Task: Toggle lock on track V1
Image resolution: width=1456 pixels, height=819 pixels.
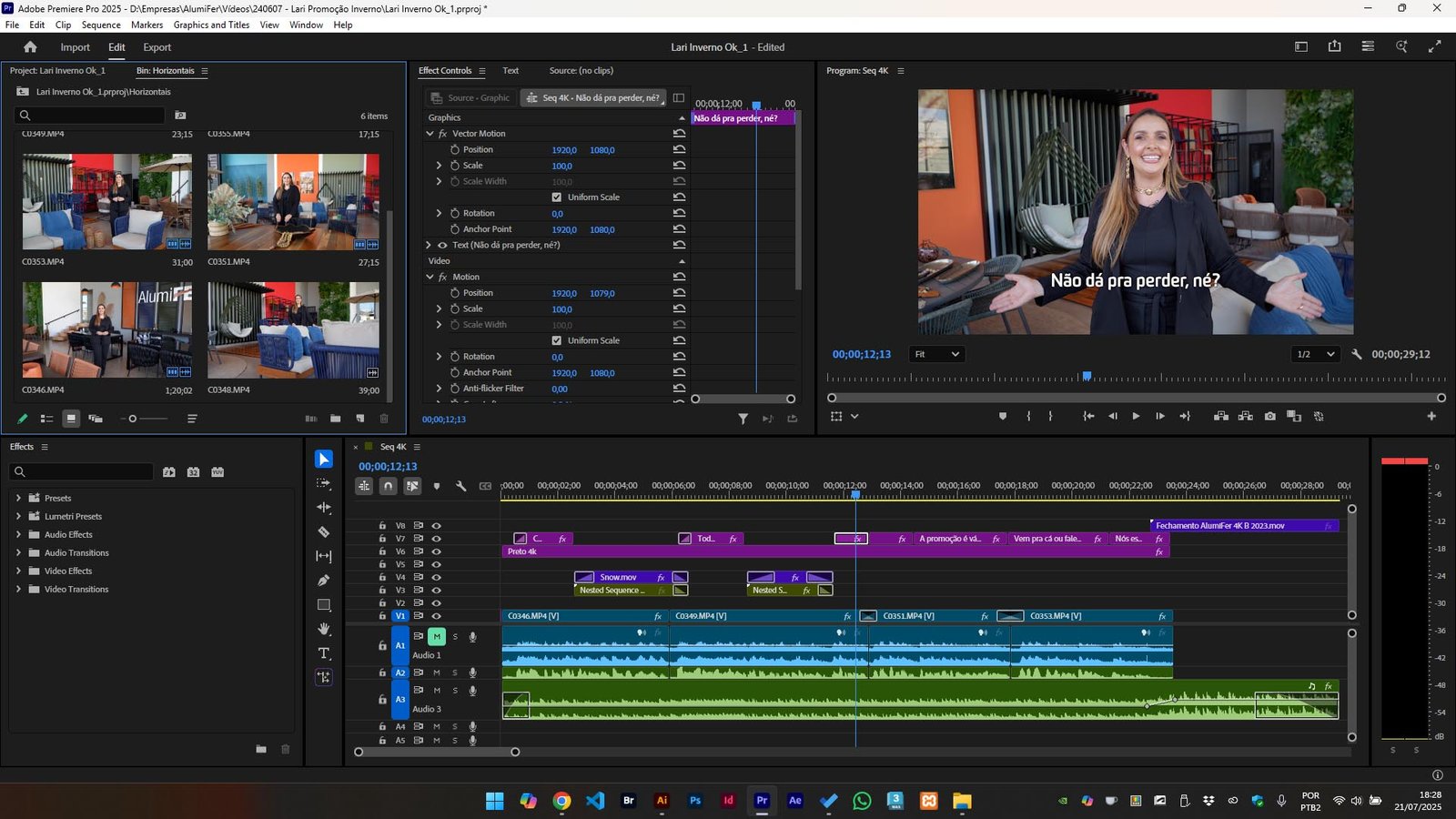Action: point(383,616)
